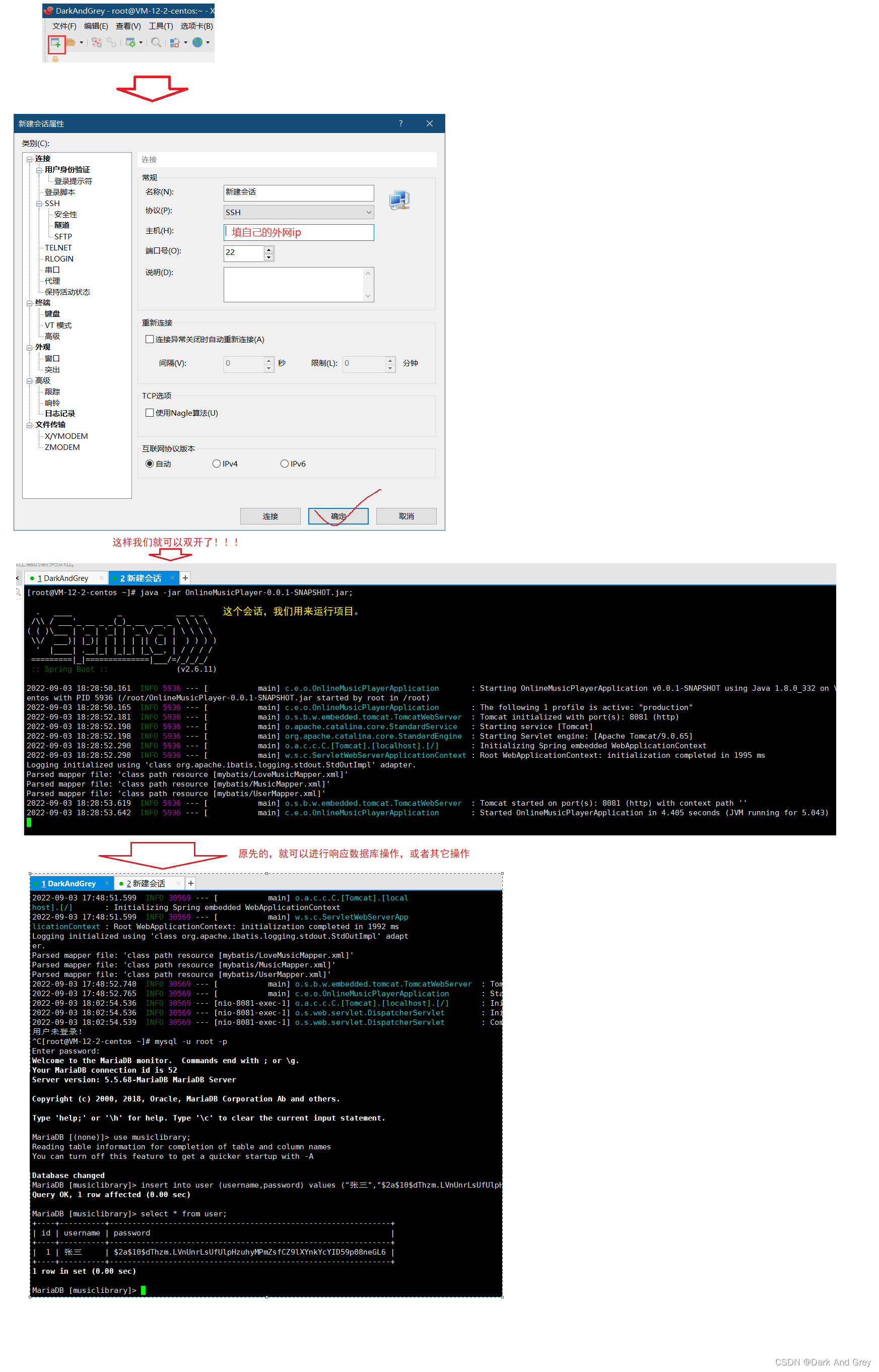The image size is (879, 1372).
Task: Collapse the 文件传输 tree node
Action: [x=30, y=426]
